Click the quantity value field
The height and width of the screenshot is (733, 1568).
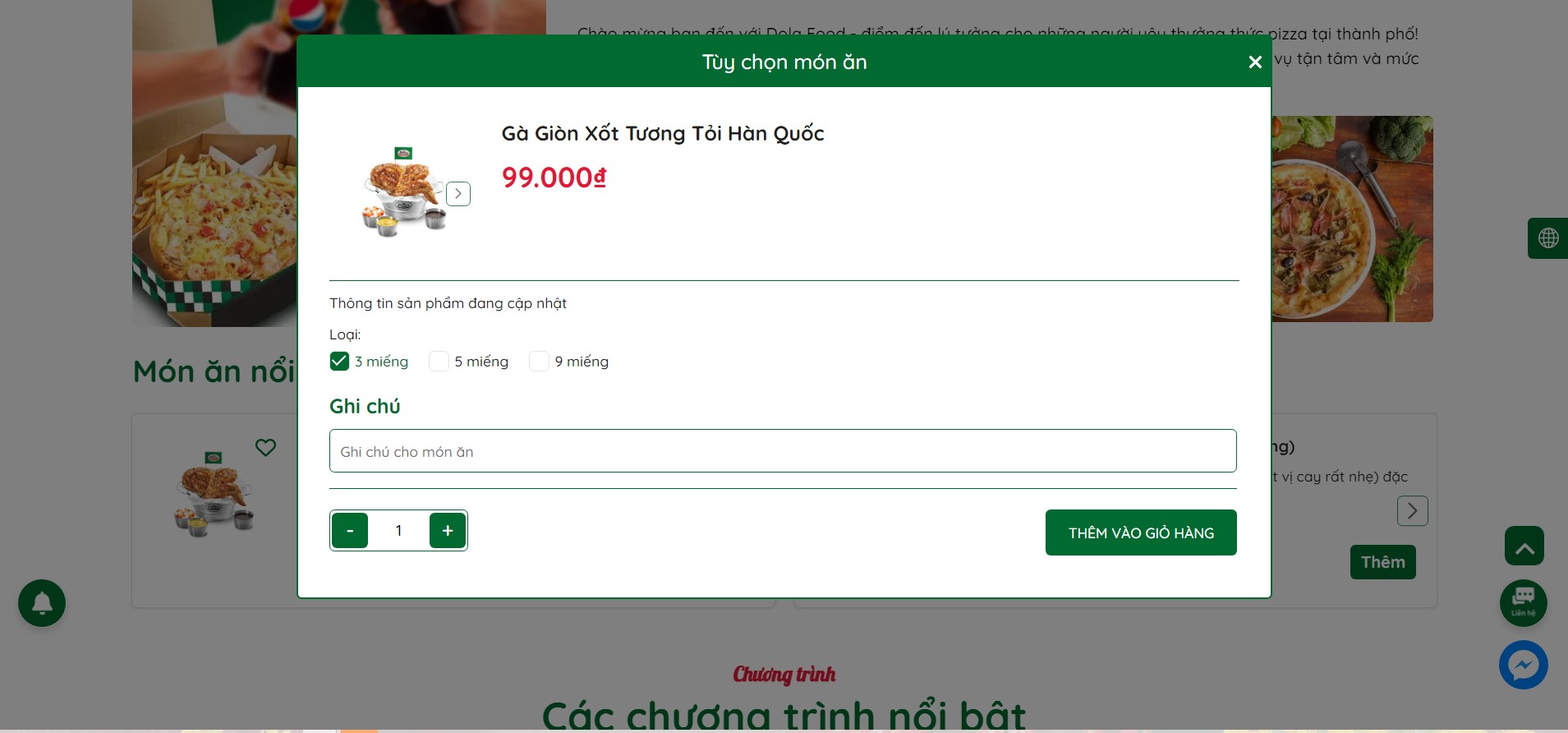pos(398,531)
